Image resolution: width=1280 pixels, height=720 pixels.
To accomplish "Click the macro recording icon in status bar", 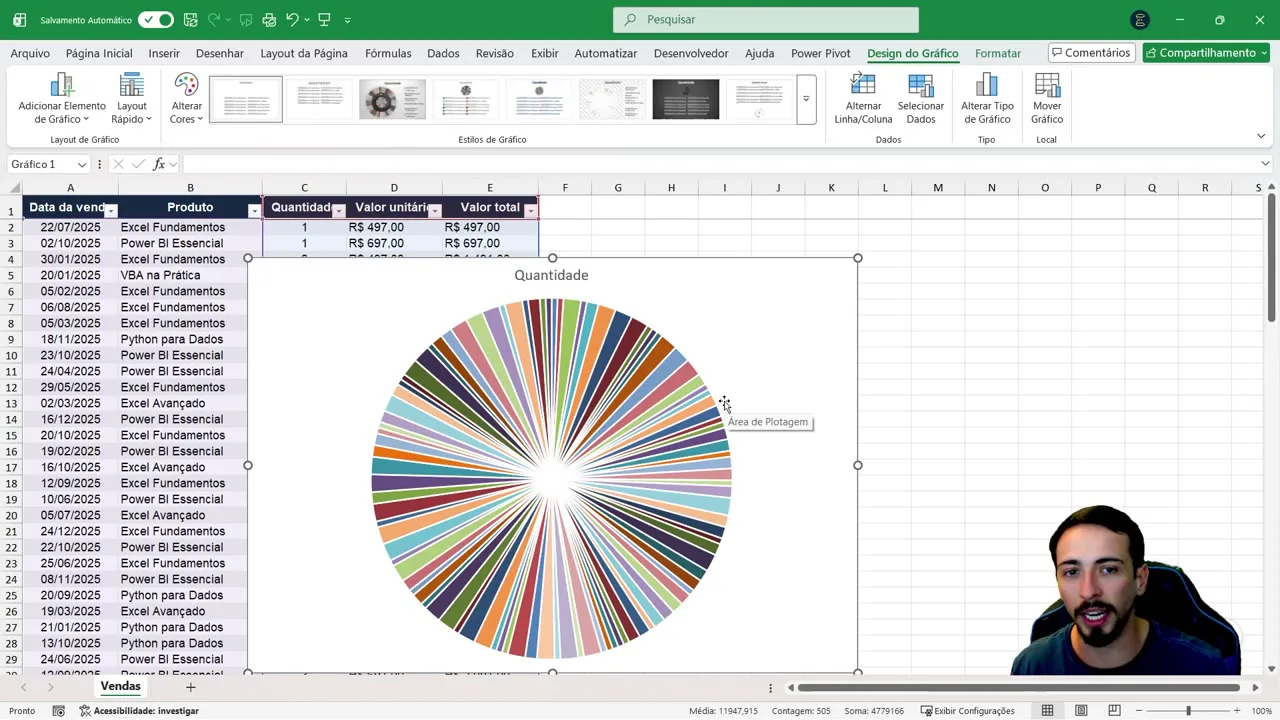I will pyautogui.click(x=58, y=711).
